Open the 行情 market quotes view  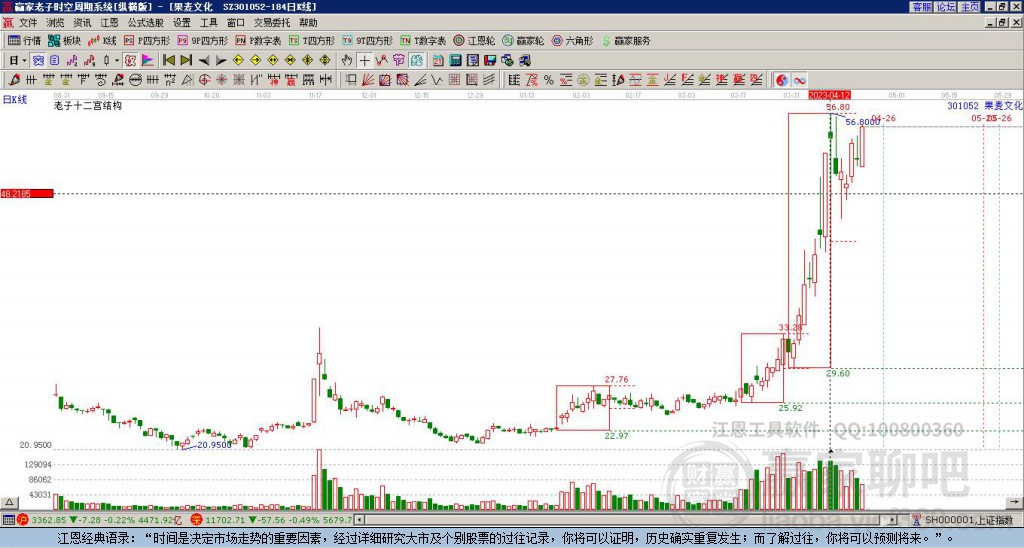[x=24, y=40]
